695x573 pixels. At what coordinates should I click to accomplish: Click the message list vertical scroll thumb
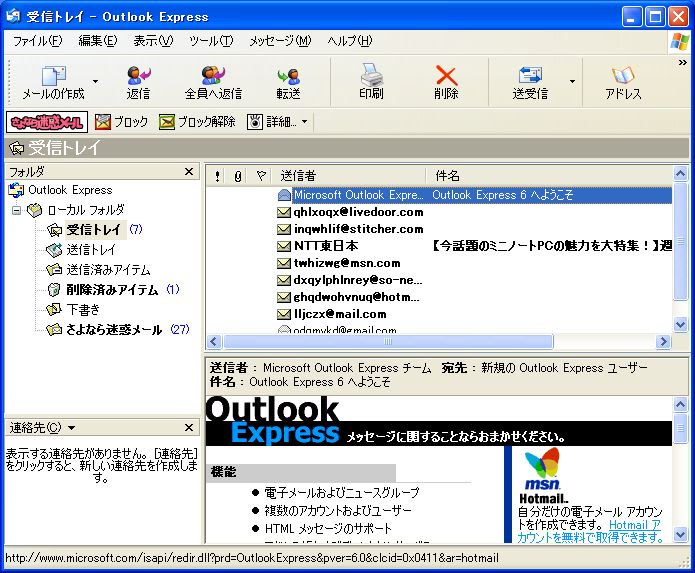[x=680, y=242]
